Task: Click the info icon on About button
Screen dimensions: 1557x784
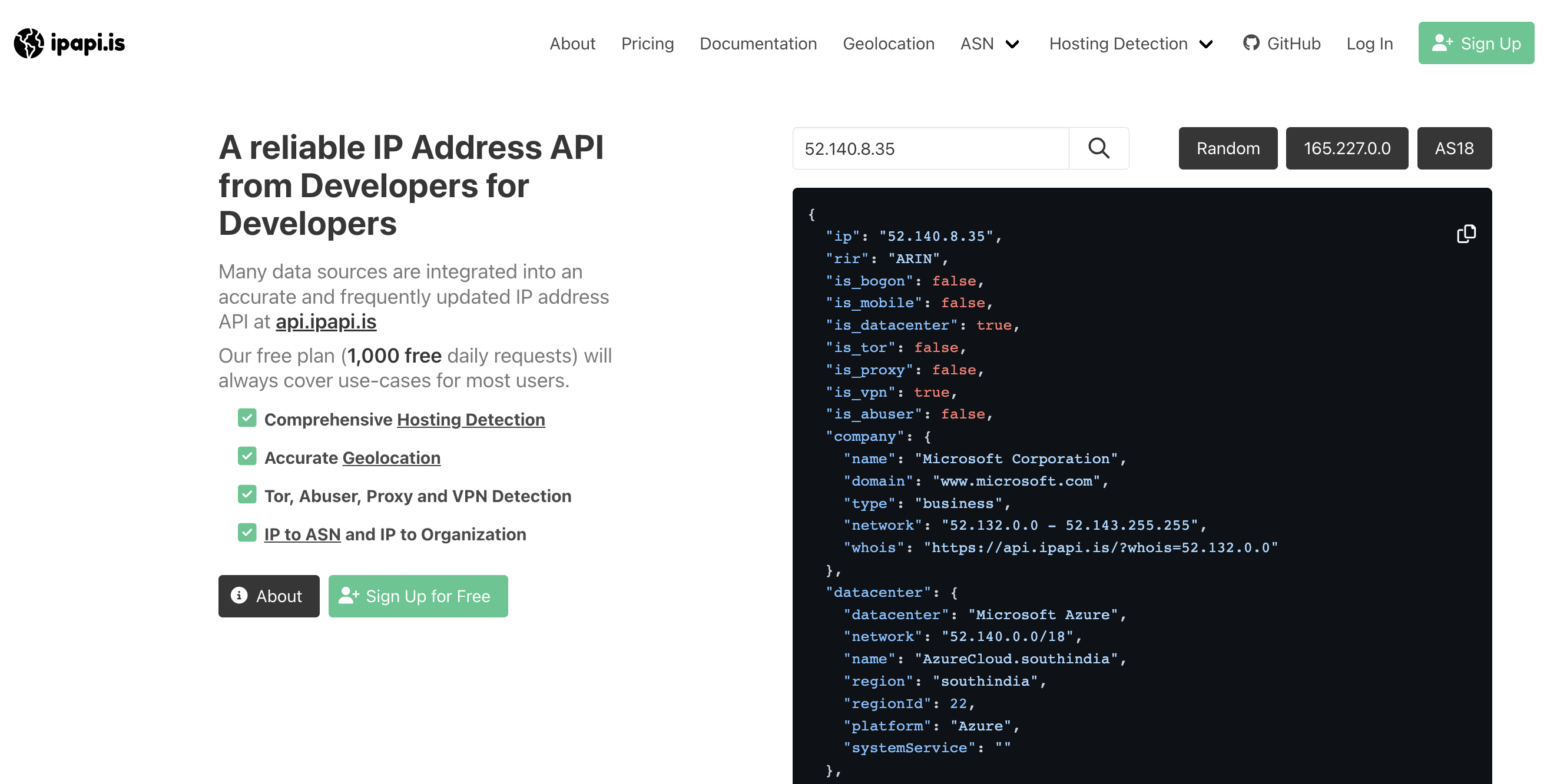Action: pyautogui.click(x=238, y=596)
